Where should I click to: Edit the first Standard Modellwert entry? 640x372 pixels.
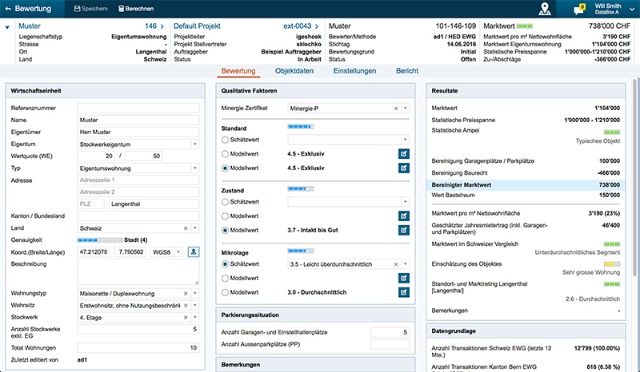pos(404,154)
